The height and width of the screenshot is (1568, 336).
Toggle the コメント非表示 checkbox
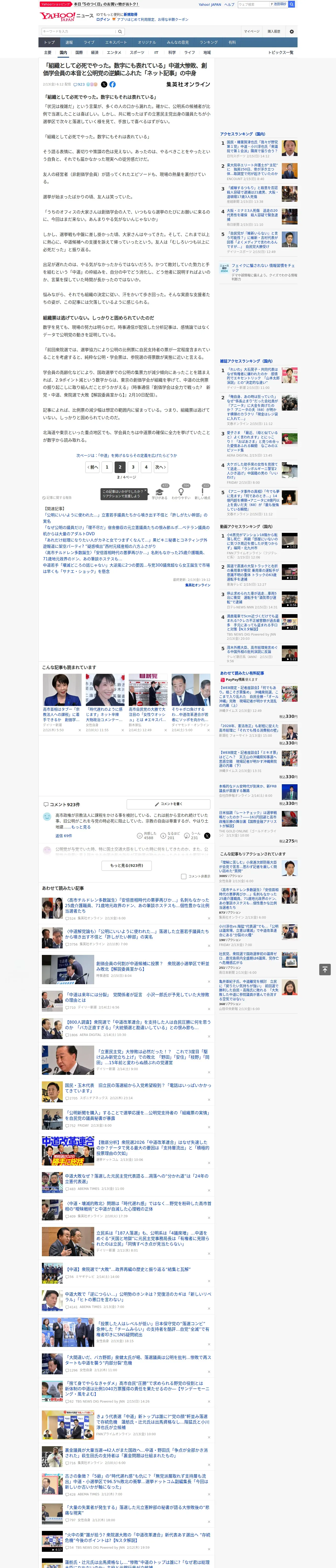coord(183,877)
